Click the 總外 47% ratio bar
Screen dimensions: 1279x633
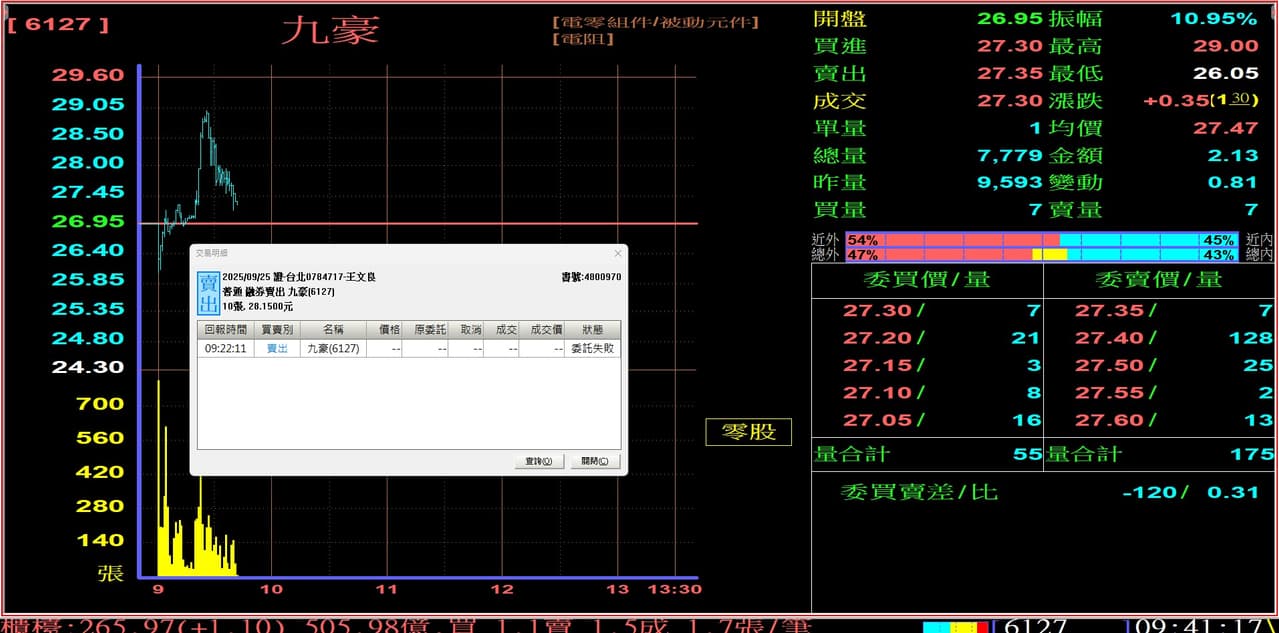coord(1042,255)
